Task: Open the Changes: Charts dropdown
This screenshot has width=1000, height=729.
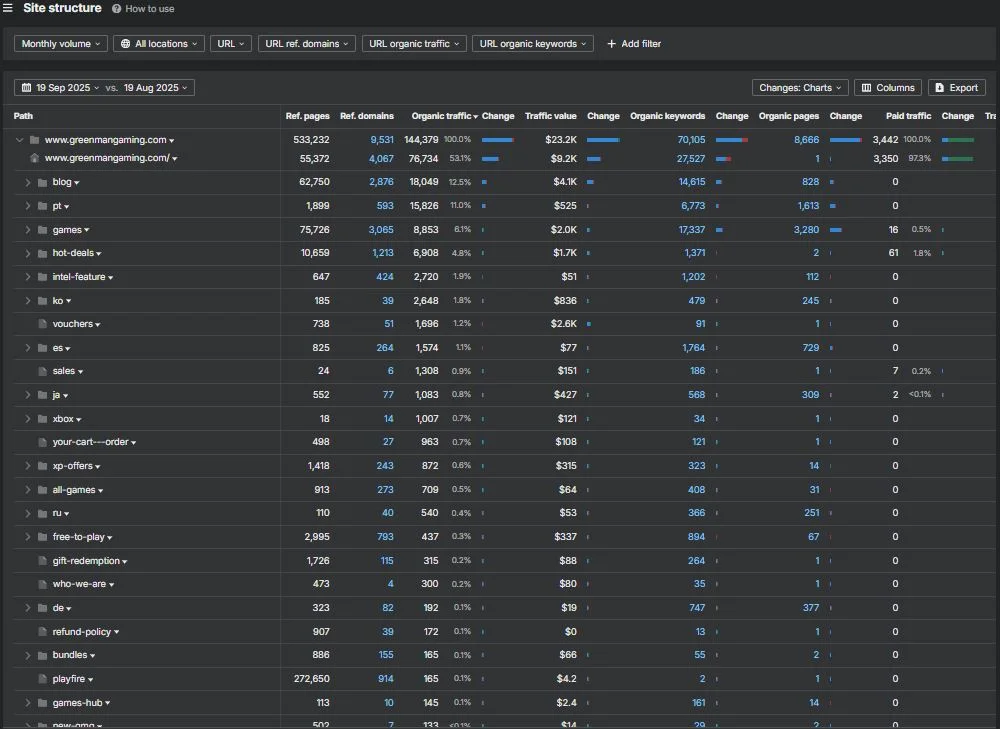Action: point(800,87)
